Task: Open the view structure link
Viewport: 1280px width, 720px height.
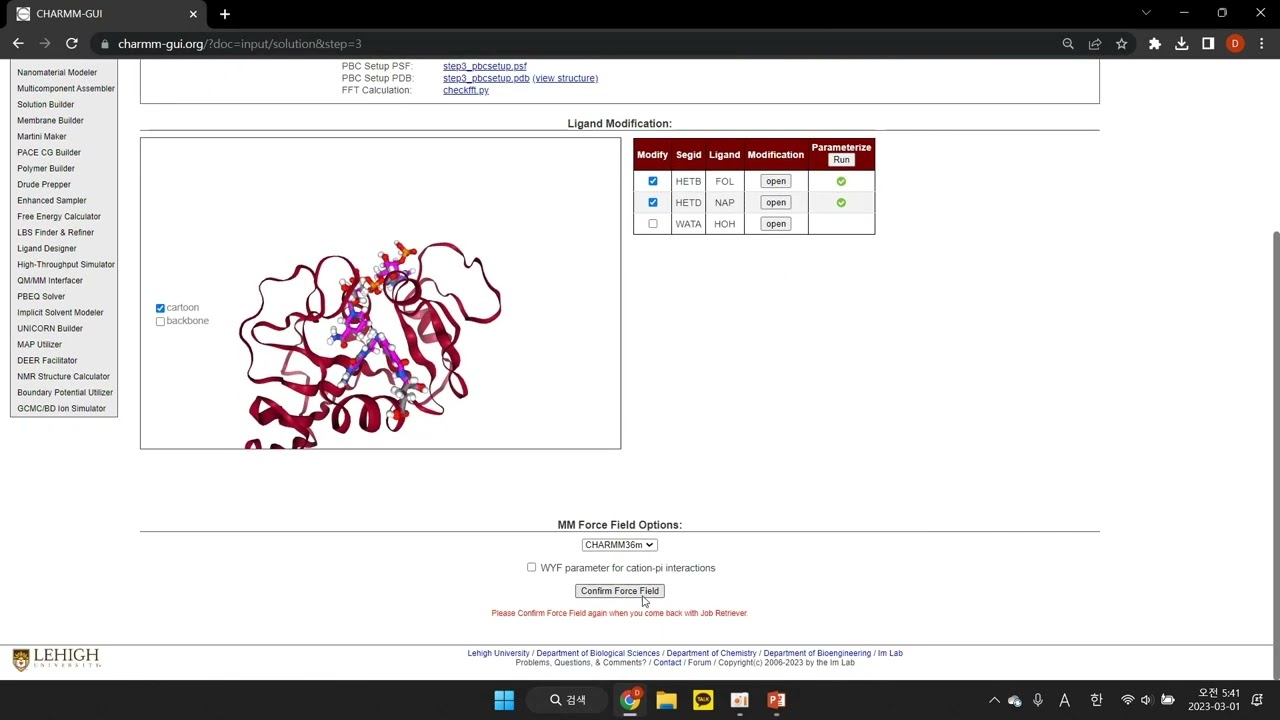Action: [565, 78]
